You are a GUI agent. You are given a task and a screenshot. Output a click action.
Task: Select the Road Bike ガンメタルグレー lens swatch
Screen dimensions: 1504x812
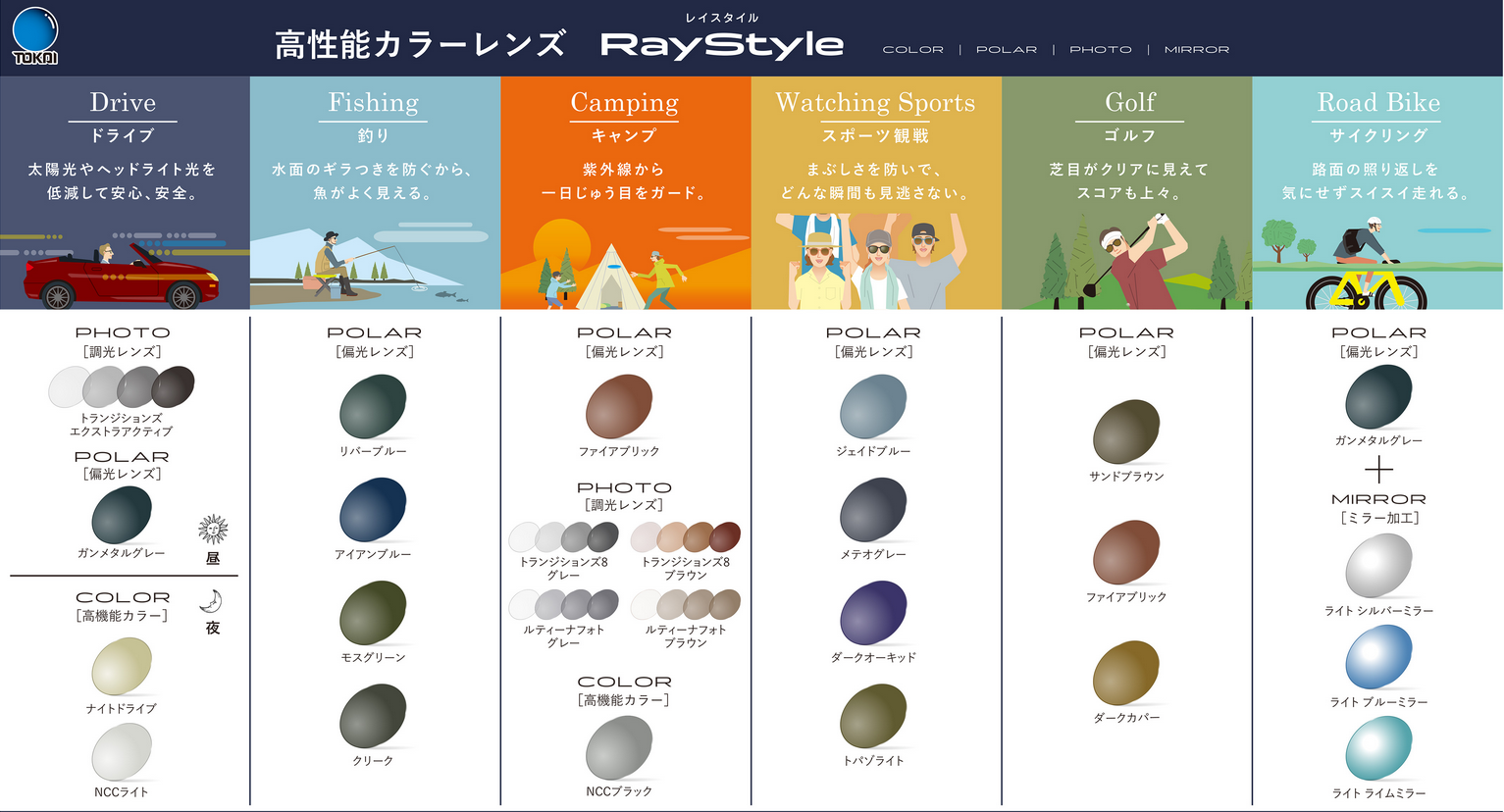pyautogui.click(x=1378, y=396)
